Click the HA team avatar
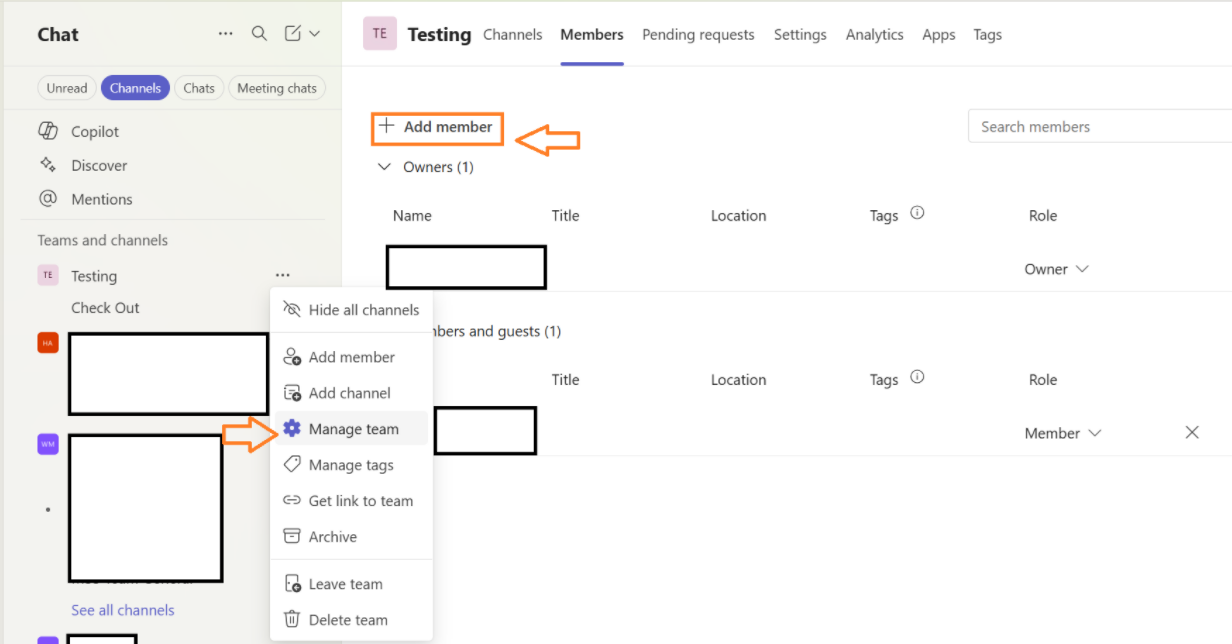This screenshot has width=1232, height=644. pos(48,343)
